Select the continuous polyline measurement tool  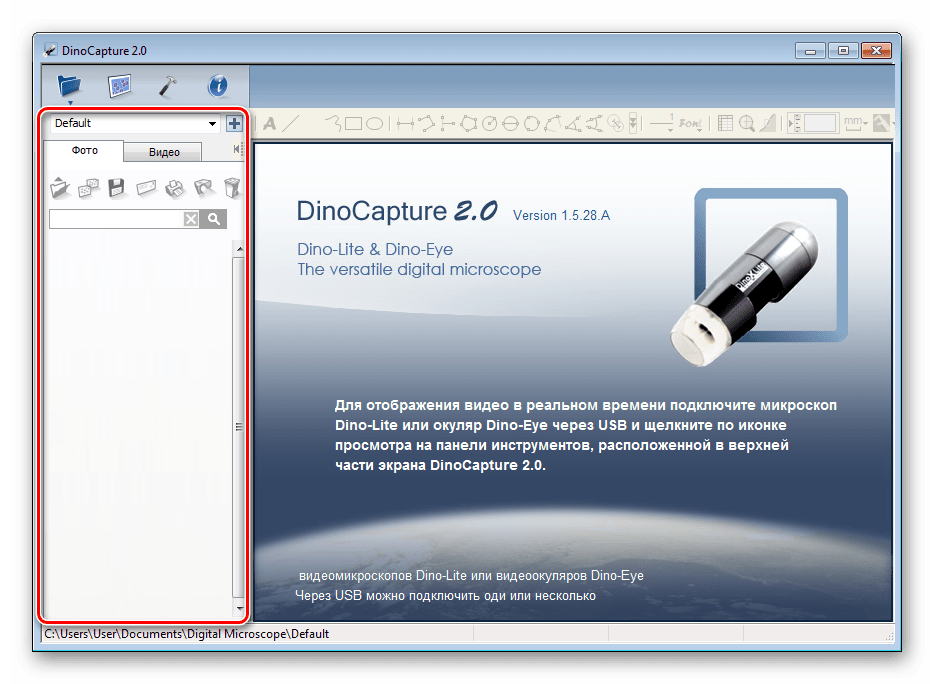coord(426,123)
